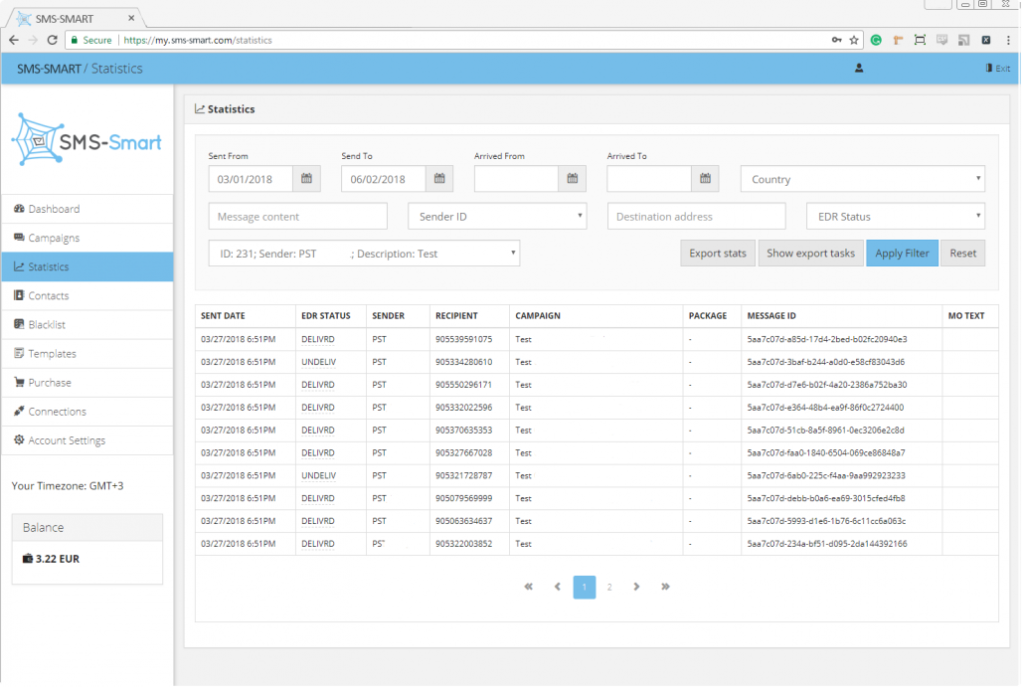Image resolution: width=1024 pixels, height=692 pixels.
Task: Click UNDELIV status for recipient 905321728787
Action: 319,476
